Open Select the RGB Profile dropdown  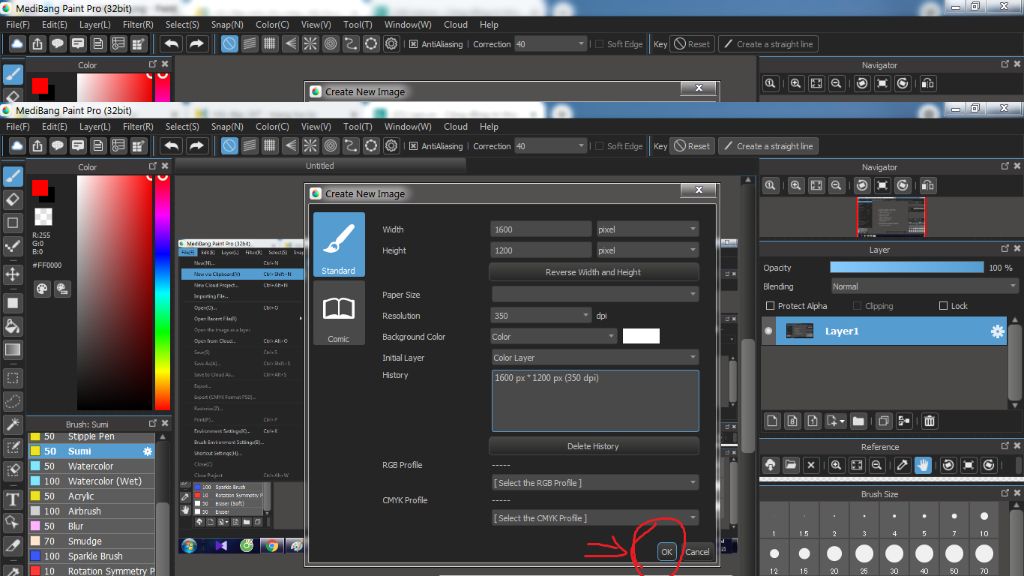pos(595,483)
